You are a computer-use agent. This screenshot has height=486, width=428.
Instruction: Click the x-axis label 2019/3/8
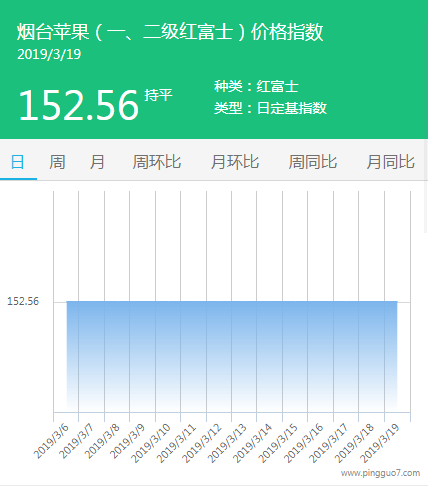[x=102, y=441]
